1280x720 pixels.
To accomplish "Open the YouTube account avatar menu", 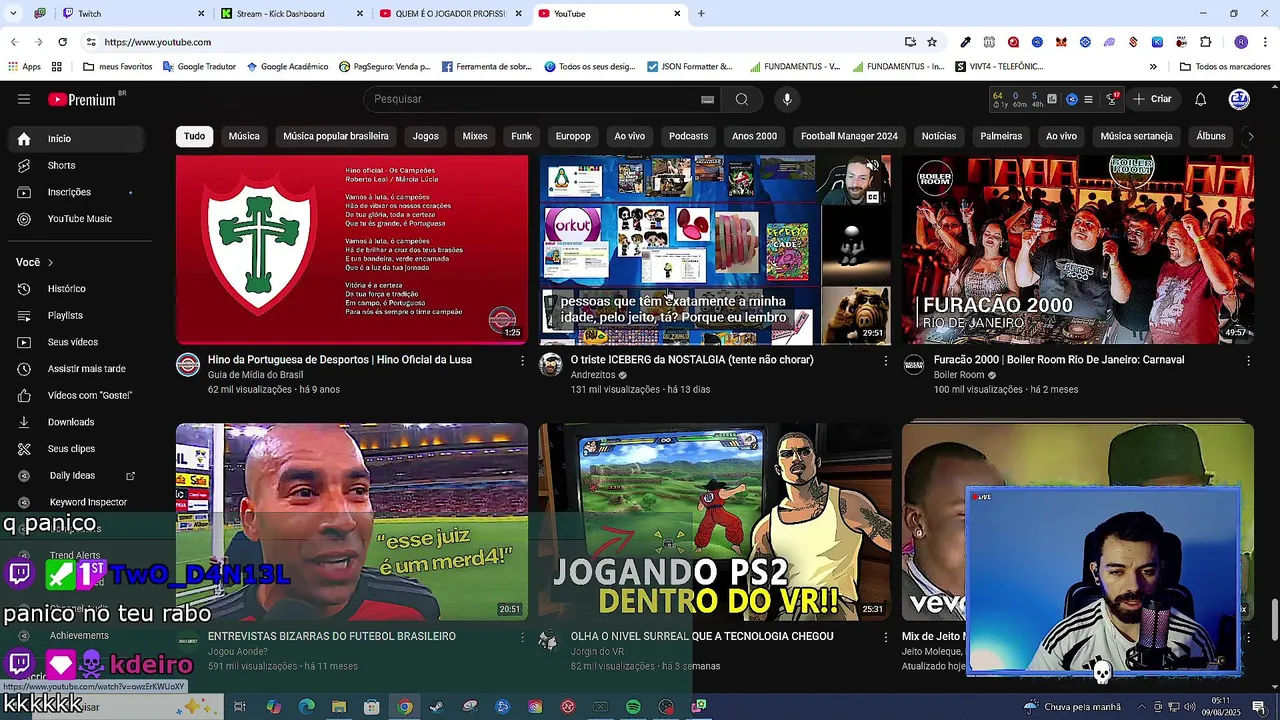I will [x=1239, y=99].
